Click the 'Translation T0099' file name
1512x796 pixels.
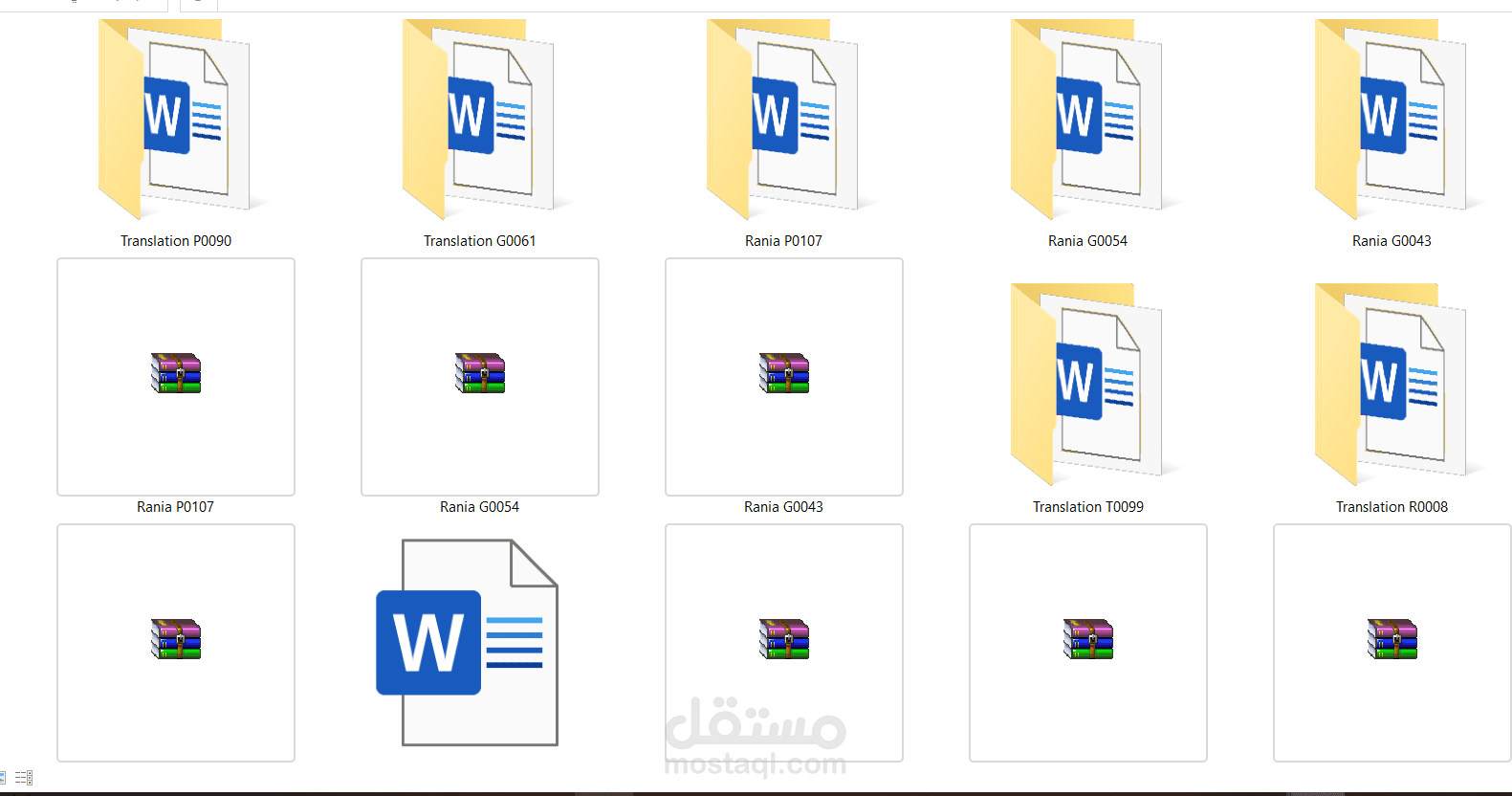coord(1088,507)
